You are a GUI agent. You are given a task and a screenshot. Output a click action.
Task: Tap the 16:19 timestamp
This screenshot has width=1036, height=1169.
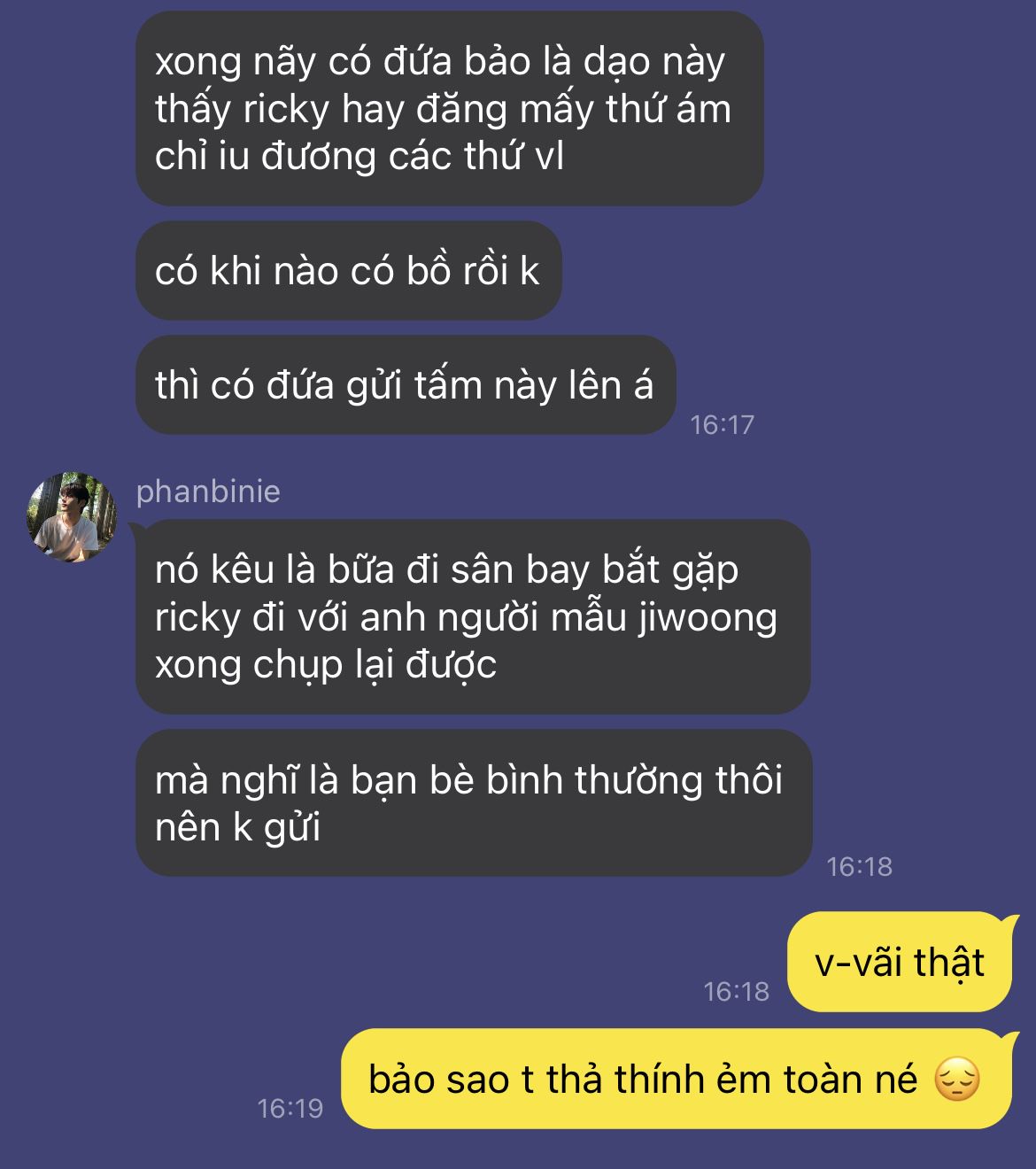coord(290,1108)
